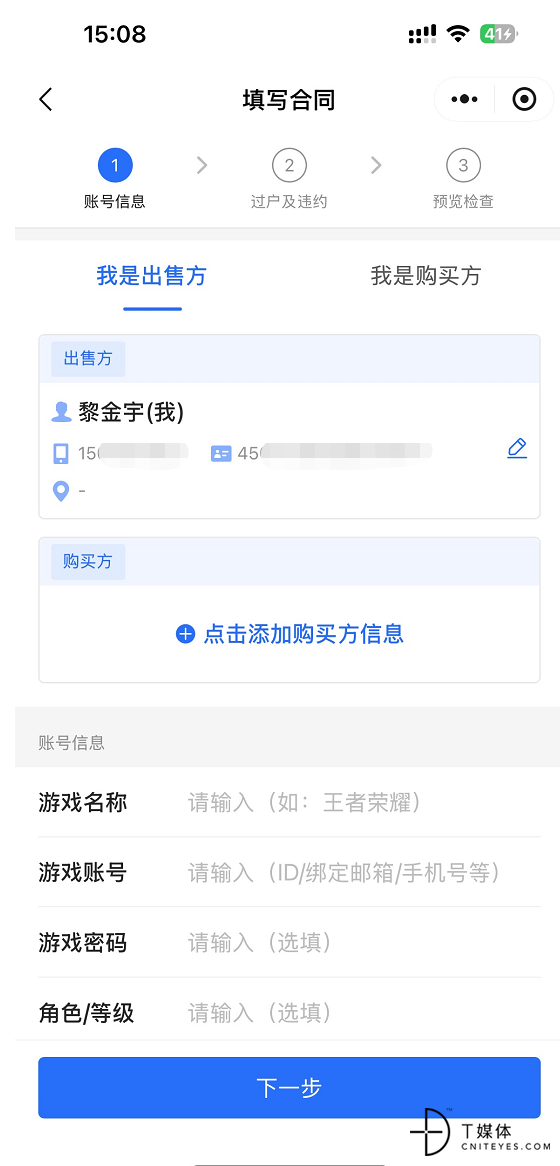Image resolution: width=560 pixels, height=1166 pixels.
Task: Tap the plus icon for buyer info
Action: click(184, 634)
